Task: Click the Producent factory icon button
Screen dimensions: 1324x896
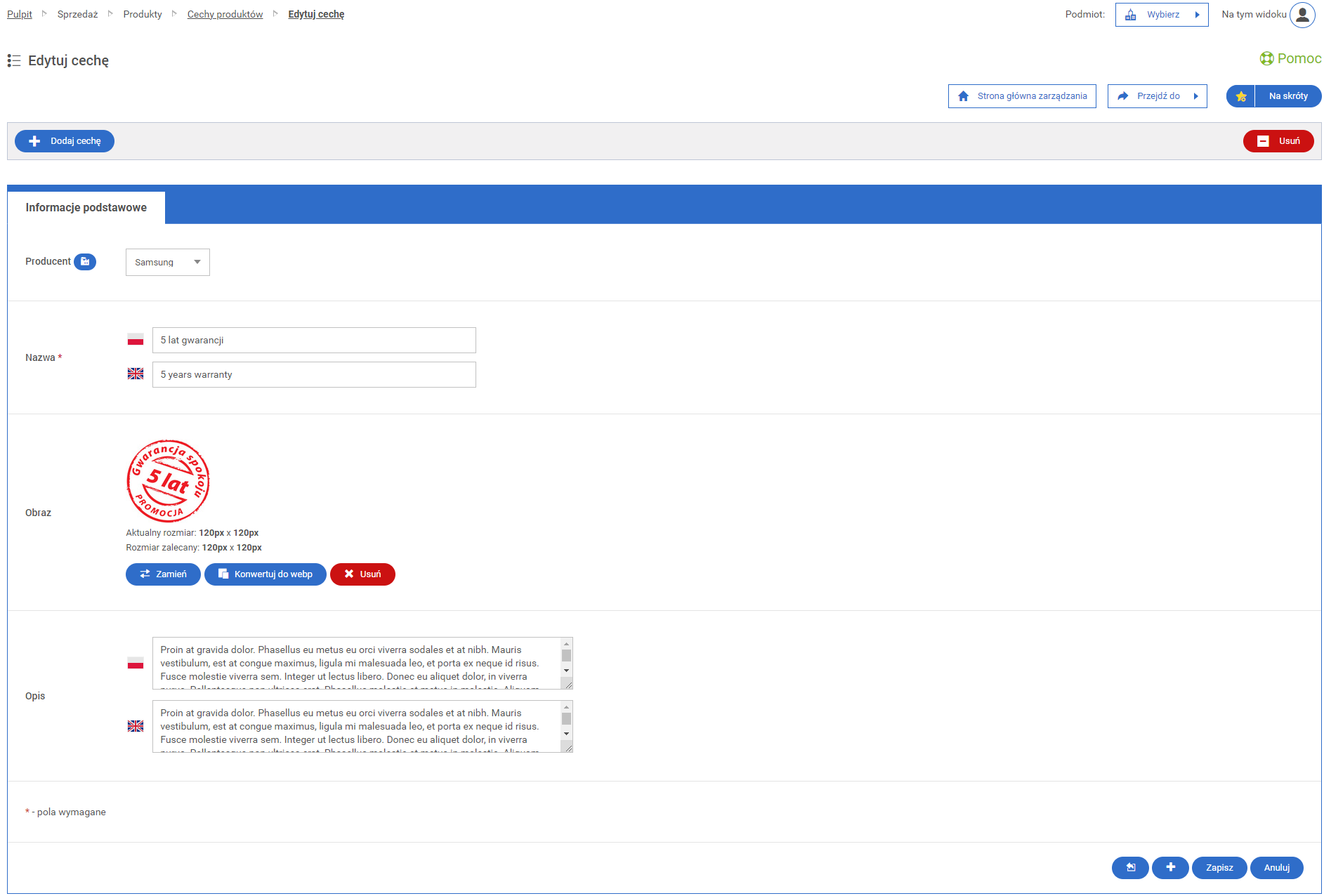Action: [x=85, y=262]
